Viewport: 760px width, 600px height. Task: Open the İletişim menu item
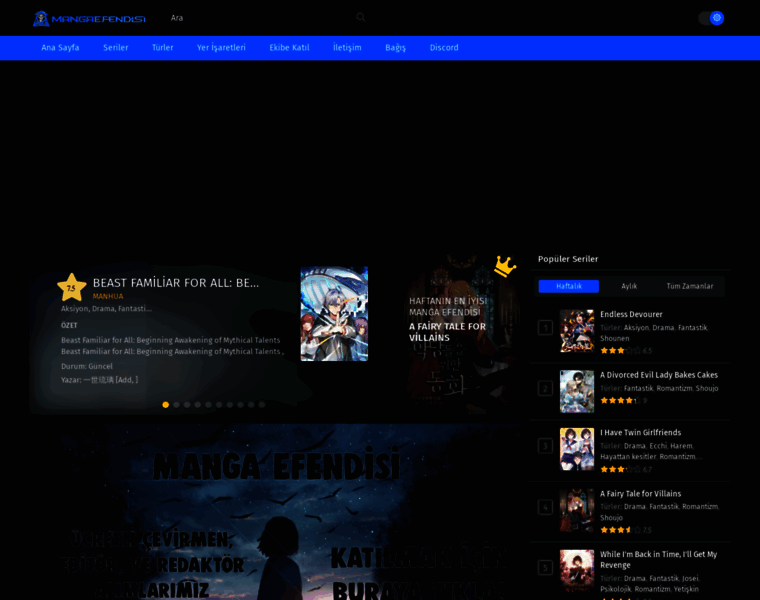tap(347, 47)
